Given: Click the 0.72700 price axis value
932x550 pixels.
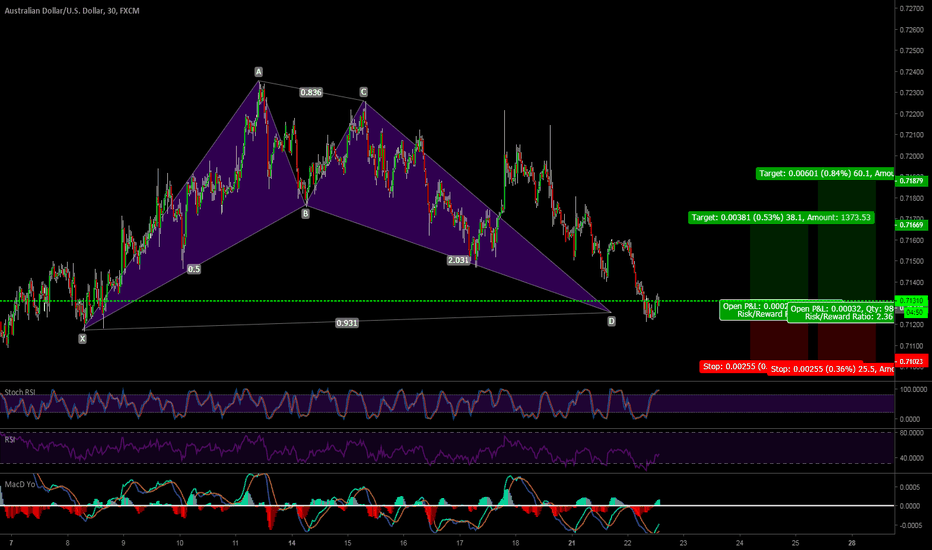Looking at the screenshot, I should coord(911,8).
